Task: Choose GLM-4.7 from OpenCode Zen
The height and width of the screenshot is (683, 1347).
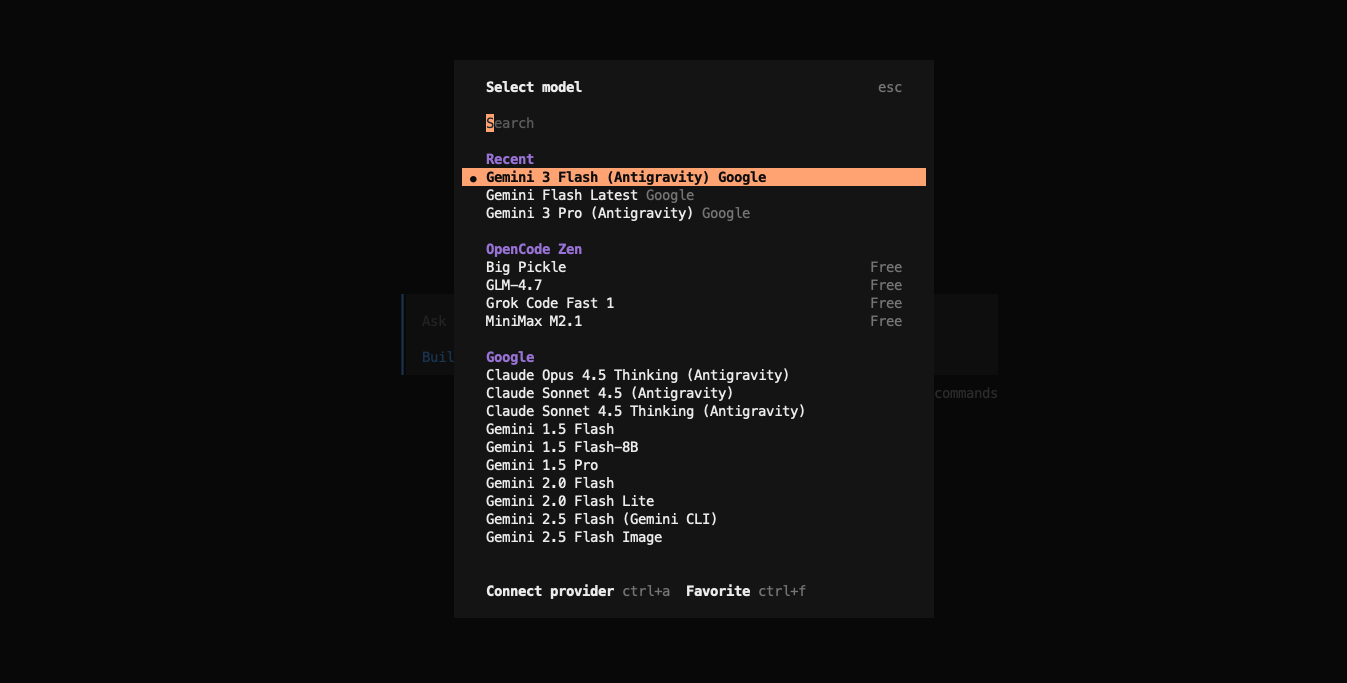Action: coord(694,285)
